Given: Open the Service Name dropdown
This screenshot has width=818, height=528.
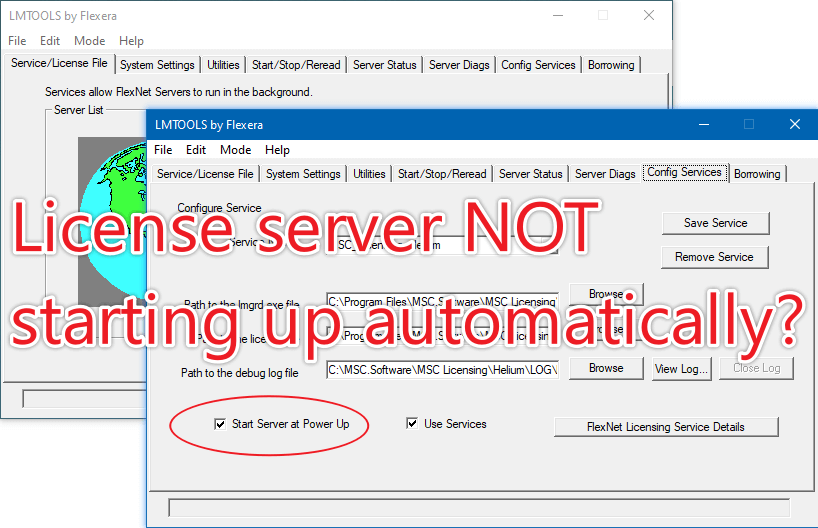Looking at the screenshot, I should pyautogui.click(x=549, y=245).
